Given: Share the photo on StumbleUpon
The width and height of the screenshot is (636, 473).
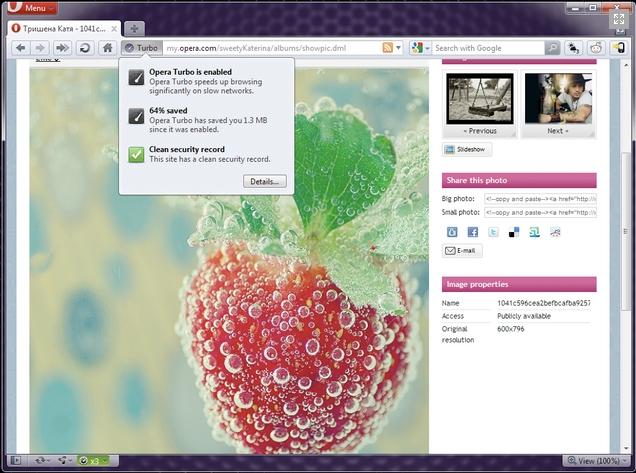Looking at the screenshot, I should point(535,232).
